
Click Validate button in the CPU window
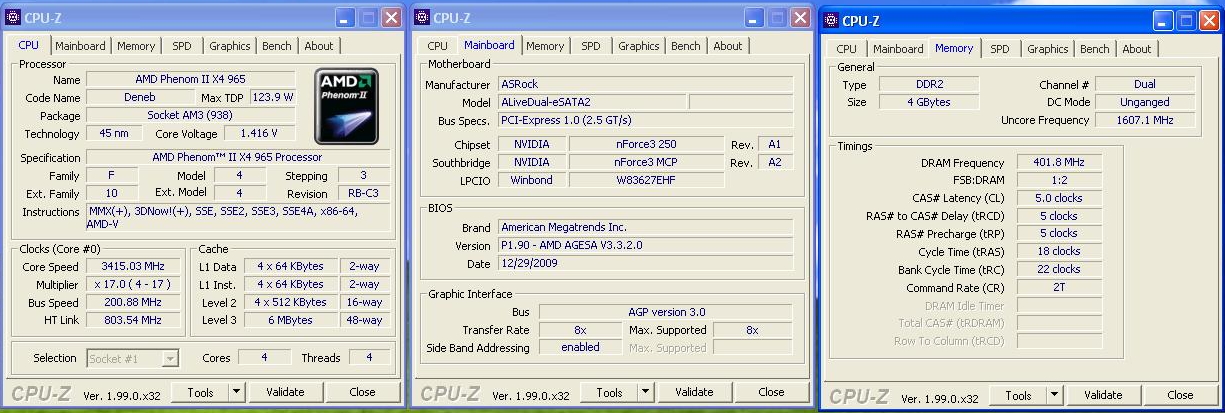286,392
